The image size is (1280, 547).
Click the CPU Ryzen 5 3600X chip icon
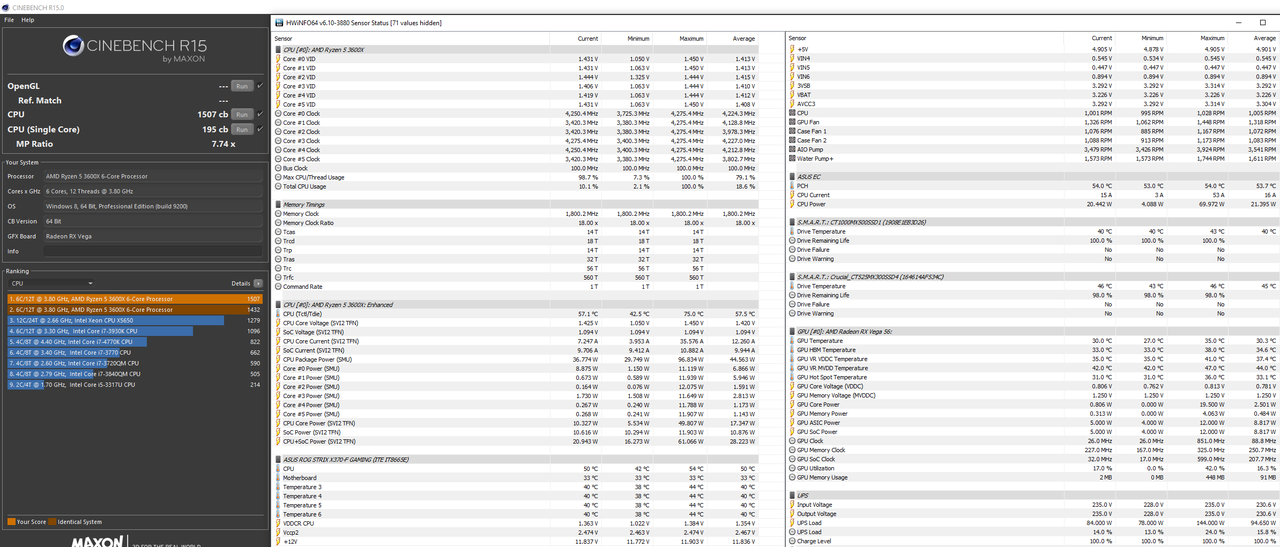[278, 46]
